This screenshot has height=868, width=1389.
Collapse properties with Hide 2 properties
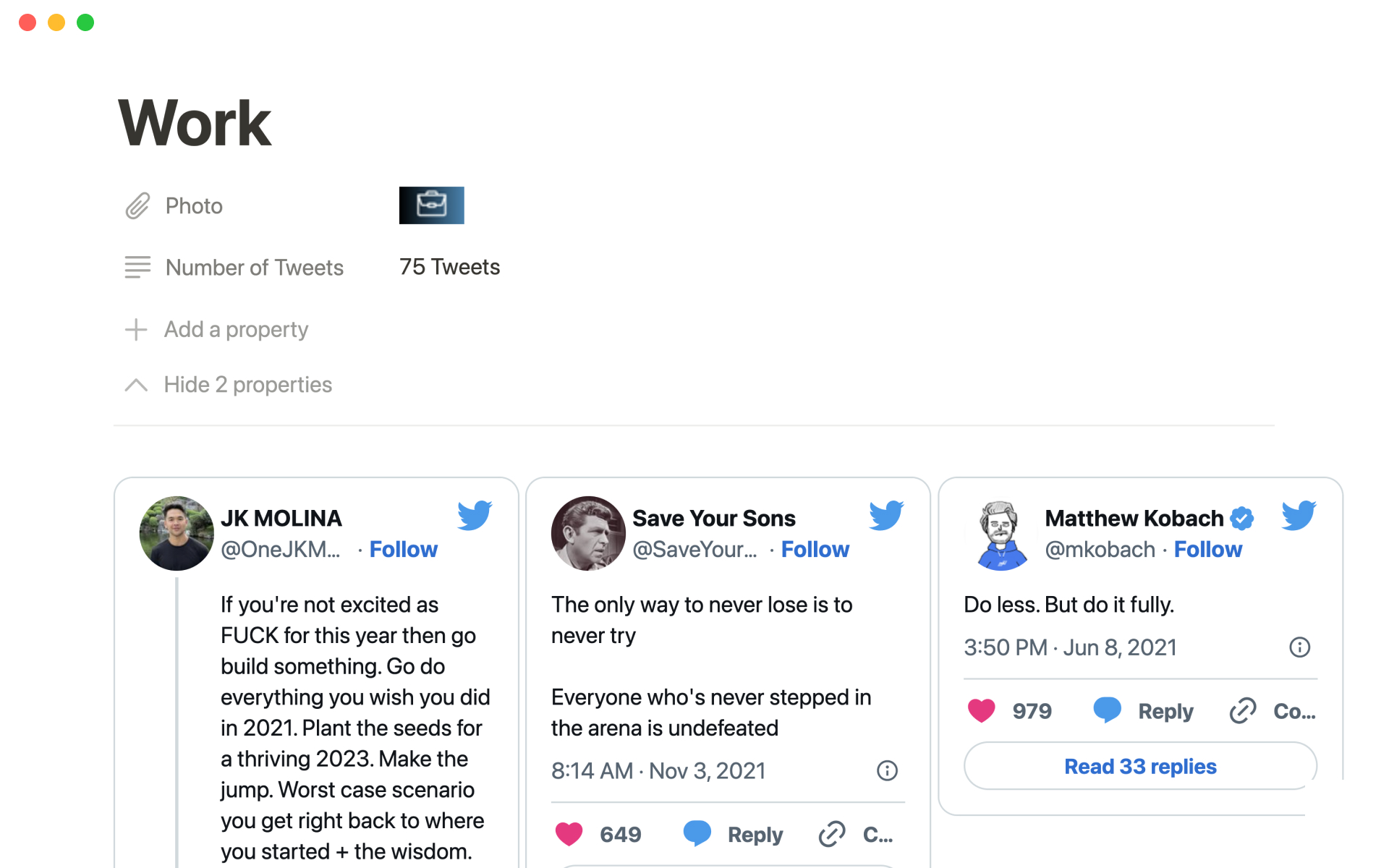click(x=247, y=385)
